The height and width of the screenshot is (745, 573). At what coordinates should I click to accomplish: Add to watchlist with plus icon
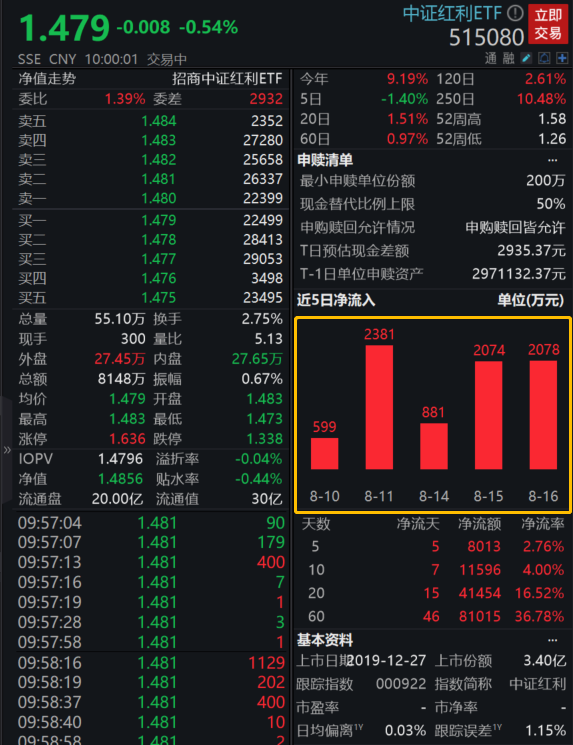[562, 58]
